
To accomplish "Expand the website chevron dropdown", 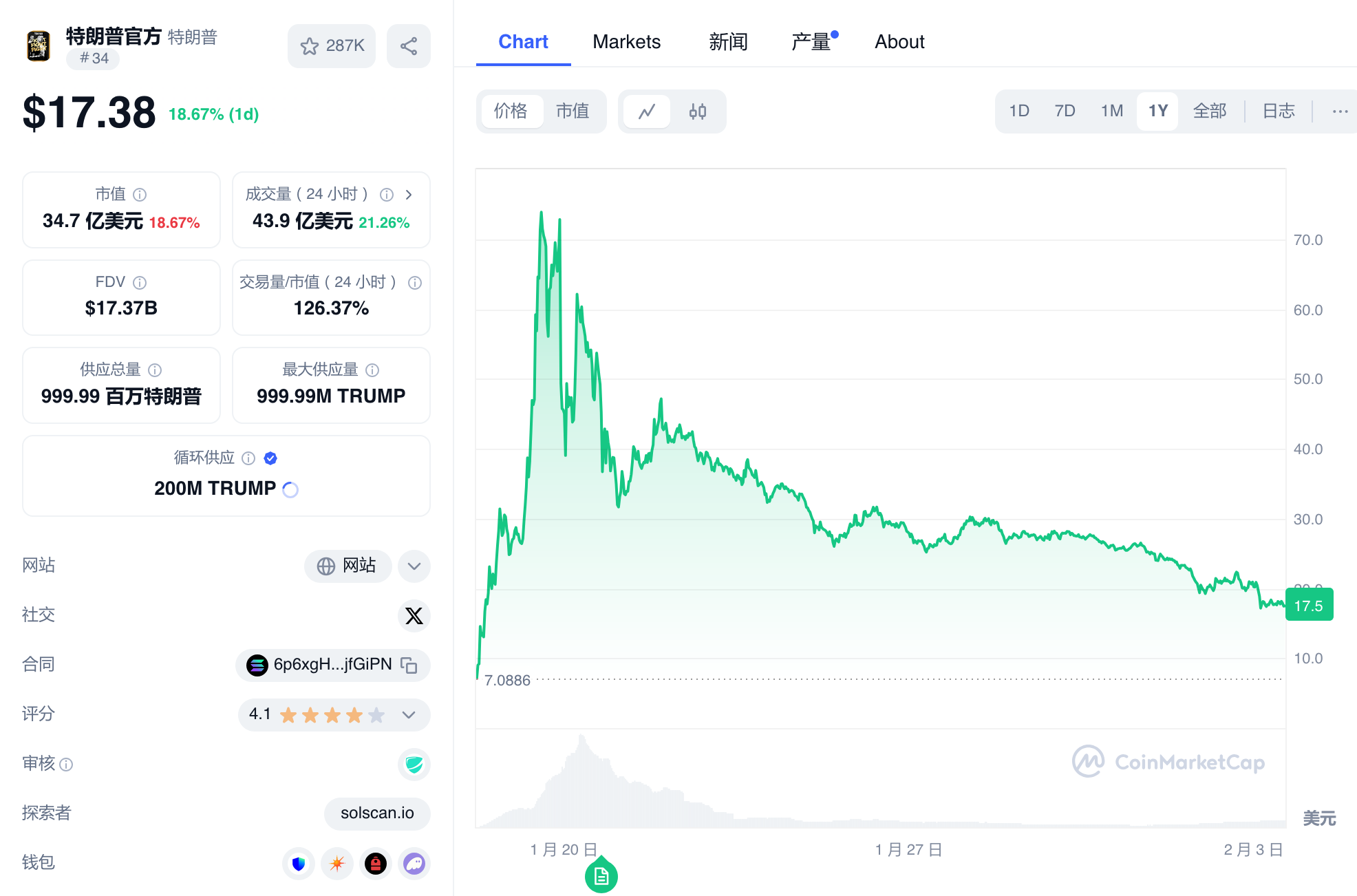I will coord(414,566).
